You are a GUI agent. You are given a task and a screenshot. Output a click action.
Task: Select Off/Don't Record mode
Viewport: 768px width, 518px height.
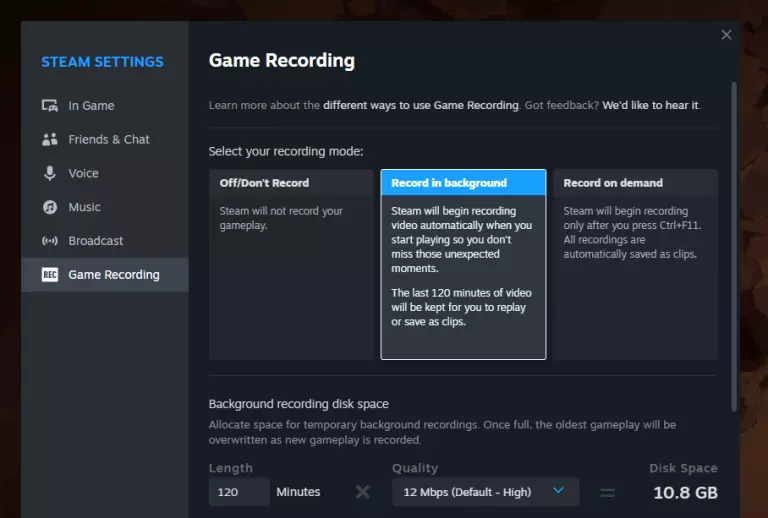(x=291, y=264)
